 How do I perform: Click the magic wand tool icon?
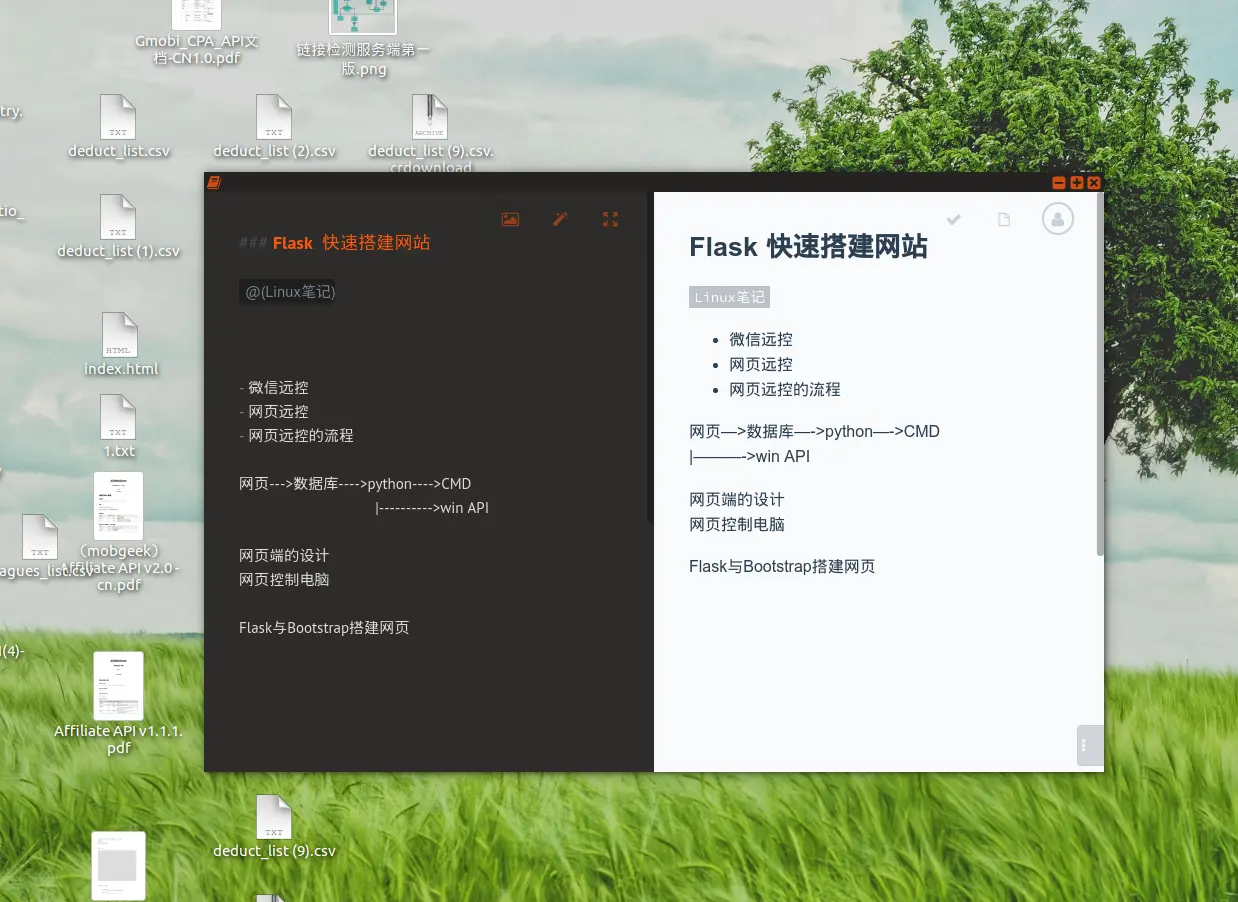point(560,219)
